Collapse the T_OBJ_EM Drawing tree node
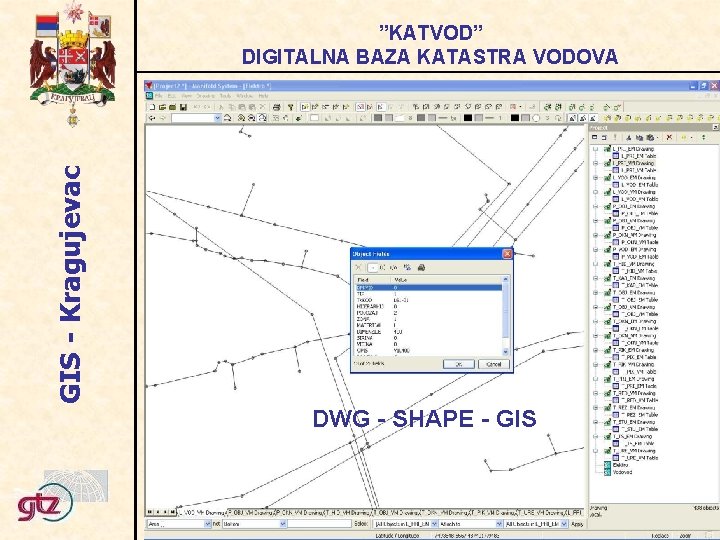Viewport: 720px width, 540px height. (x=596, y=292)
